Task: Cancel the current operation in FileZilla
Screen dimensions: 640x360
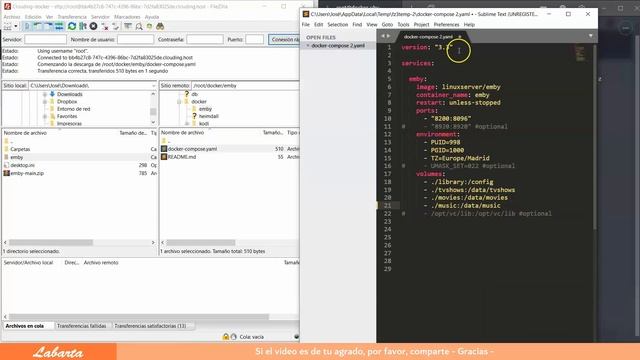Action: click(x=93, y=26)
